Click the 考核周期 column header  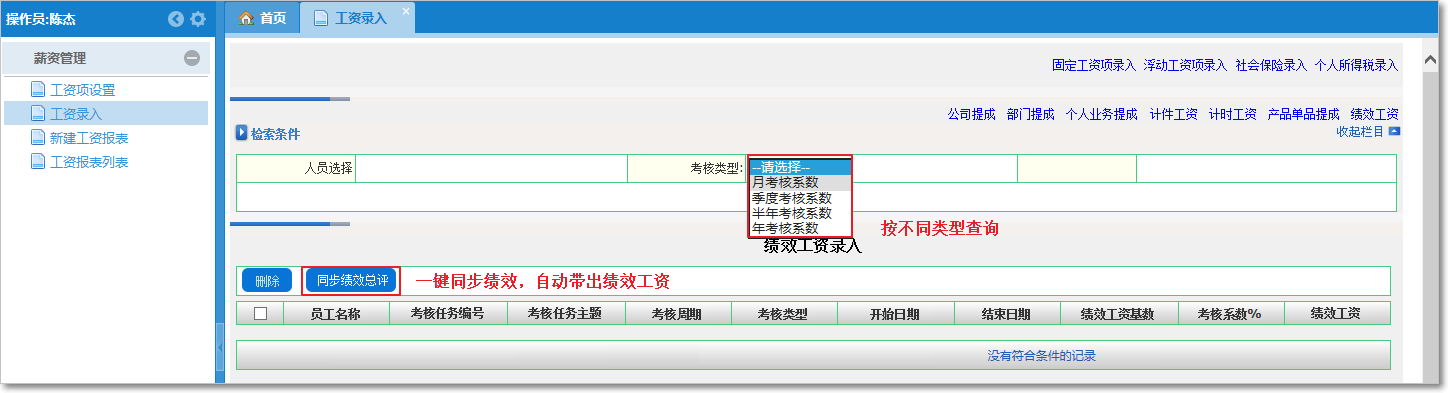point(677,314)
